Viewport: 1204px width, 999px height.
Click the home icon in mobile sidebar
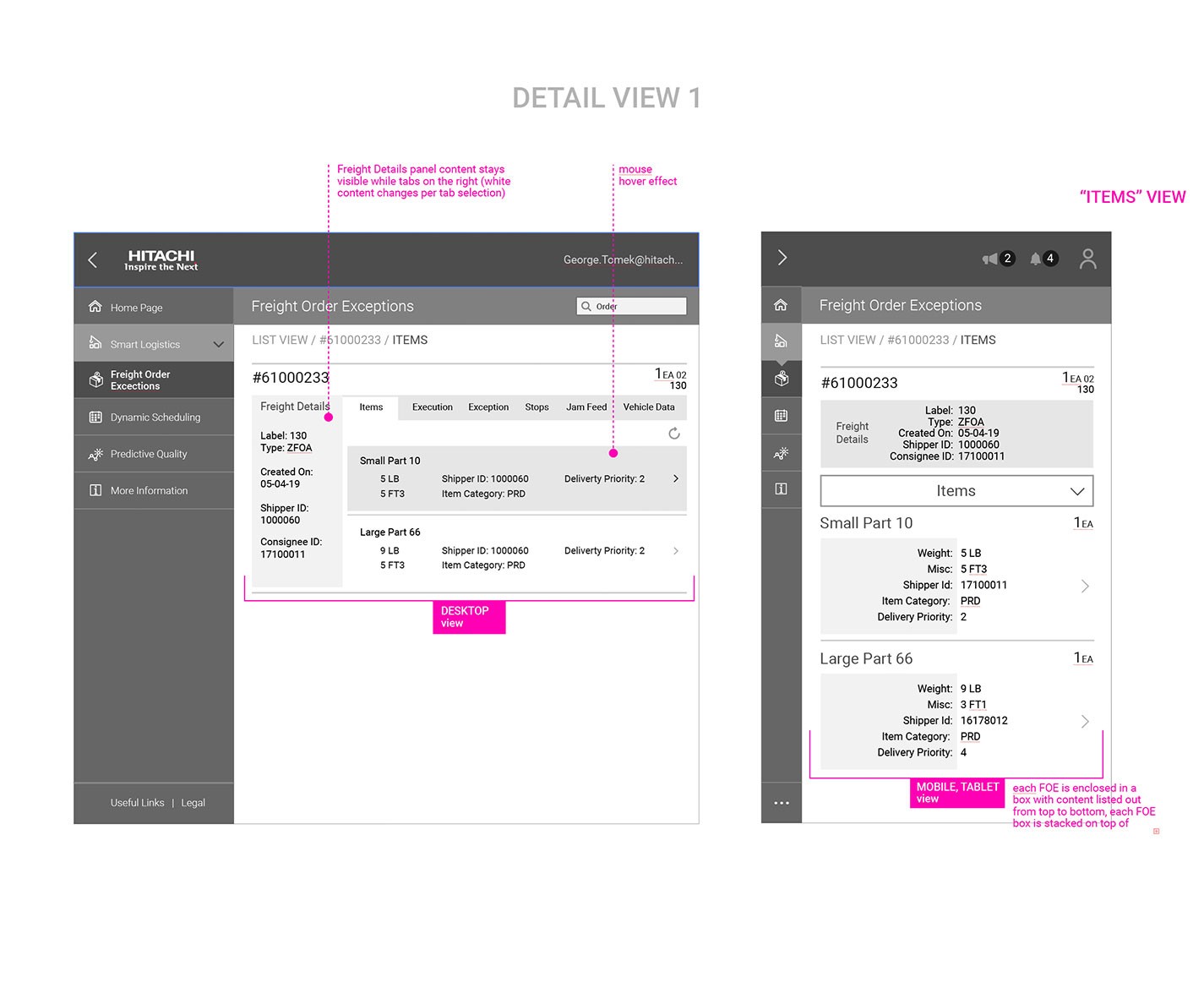point(782,305)
